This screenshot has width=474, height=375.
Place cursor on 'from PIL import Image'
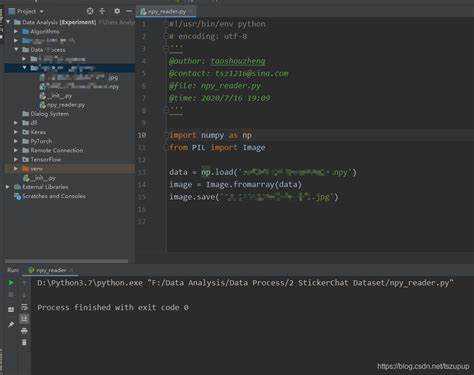pos(217,148)
